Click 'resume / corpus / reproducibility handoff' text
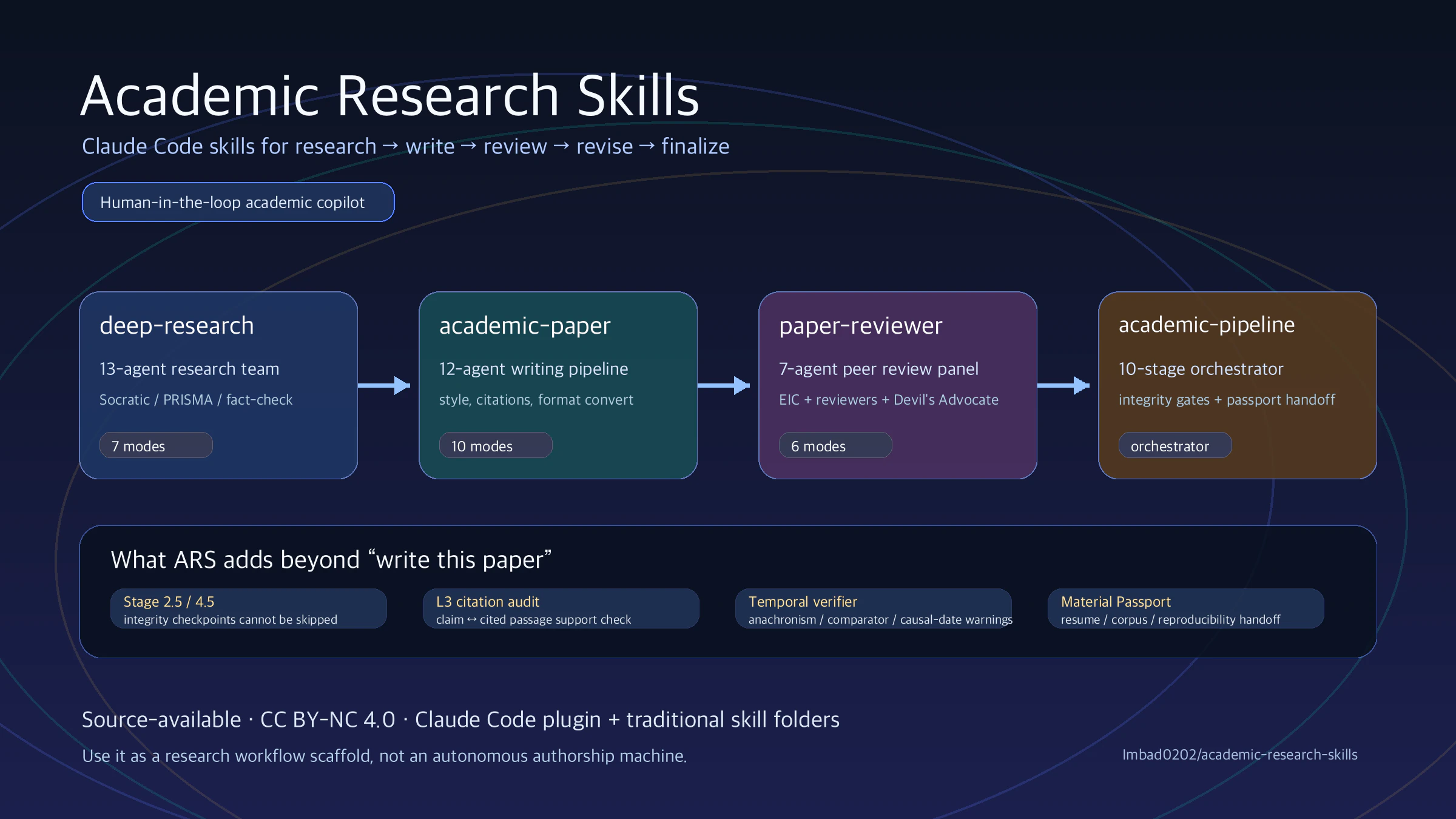The image size is (1456, 819). click(x=1170, y=619)
